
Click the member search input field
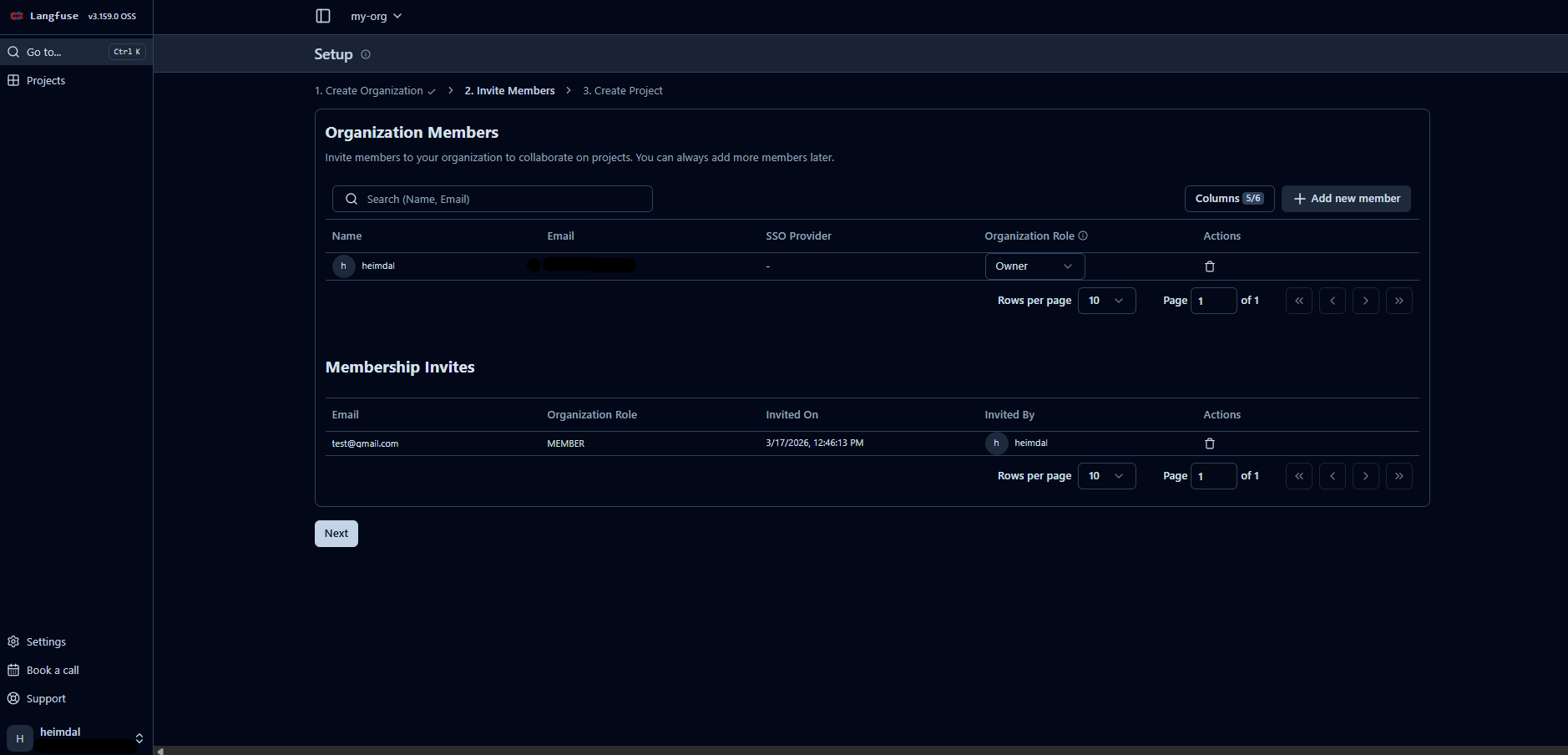[492, 198]
